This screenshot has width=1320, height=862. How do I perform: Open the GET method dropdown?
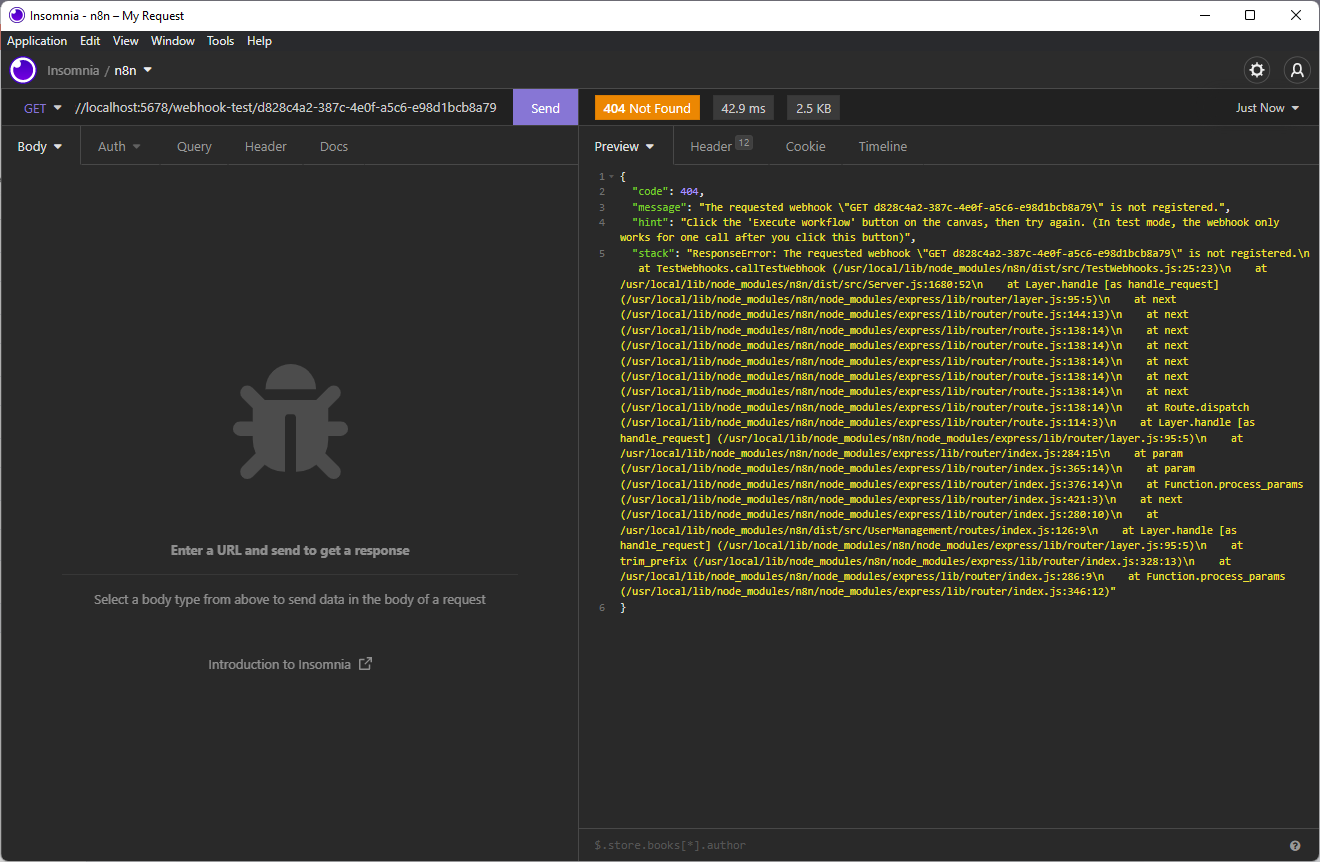[x=43, y=108]
